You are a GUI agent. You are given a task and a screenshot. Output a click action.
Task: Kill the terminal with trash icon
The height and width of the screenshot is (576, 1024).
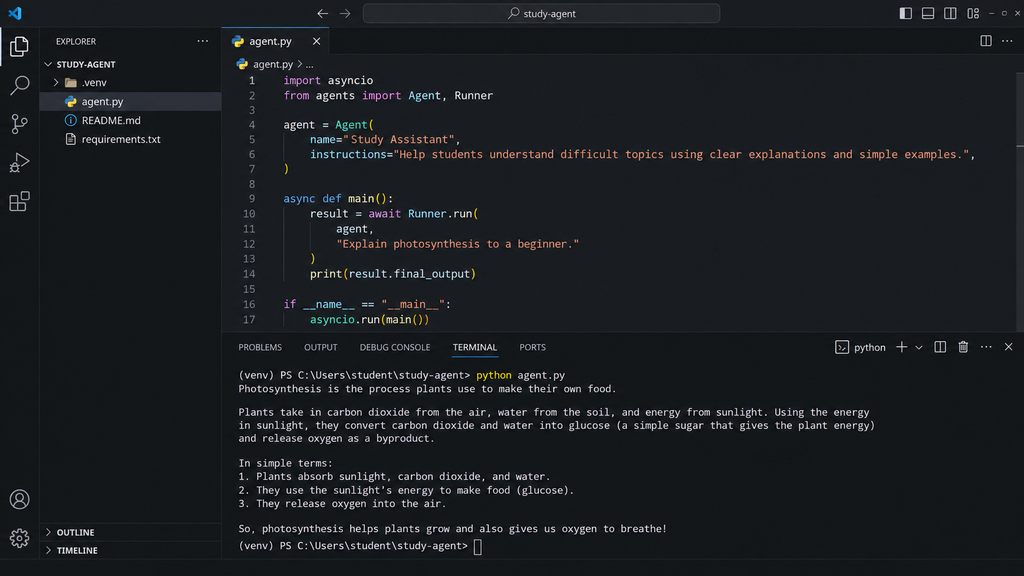[963, 347]
